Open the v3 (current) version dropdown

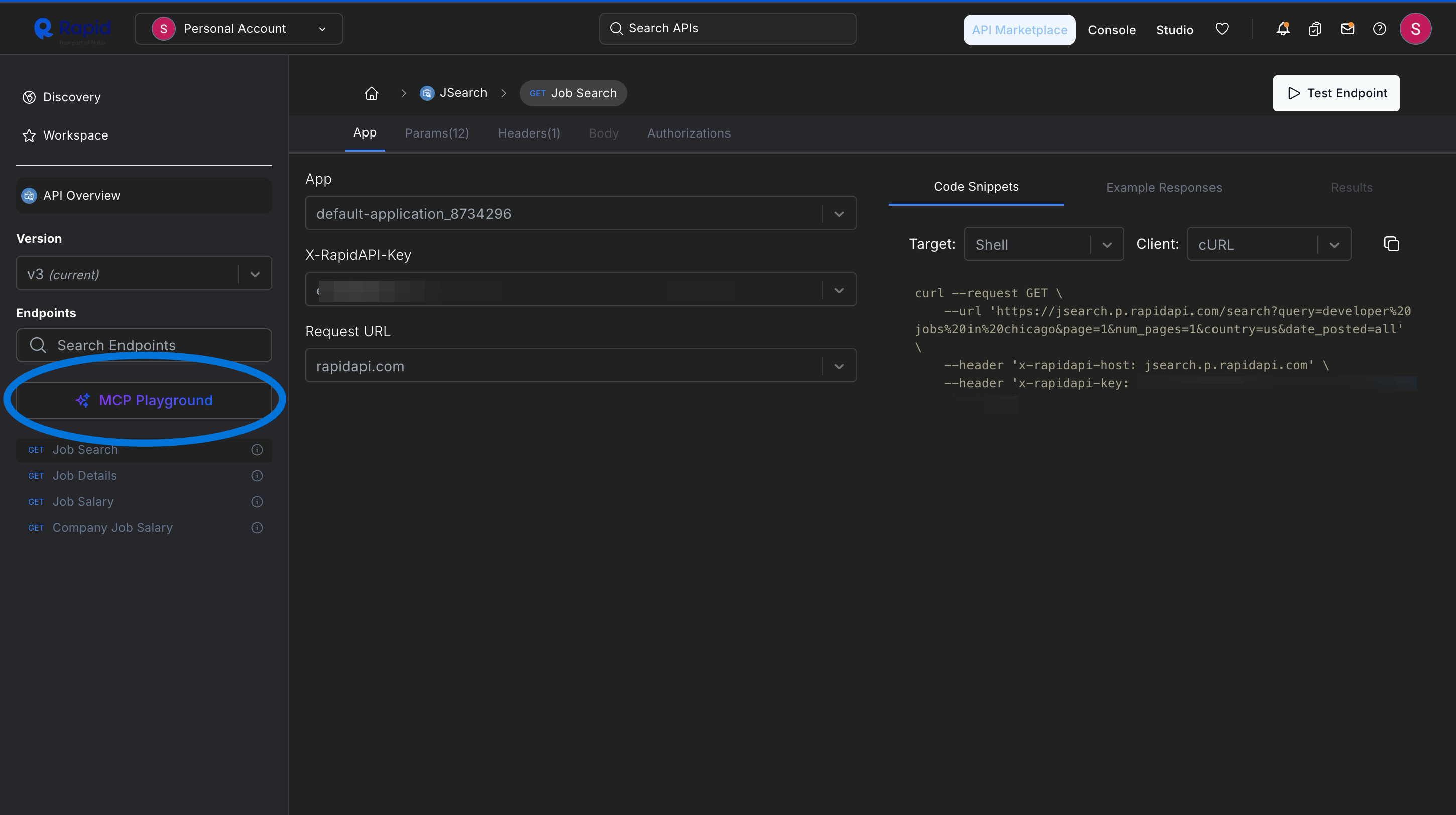click(144, 274)
